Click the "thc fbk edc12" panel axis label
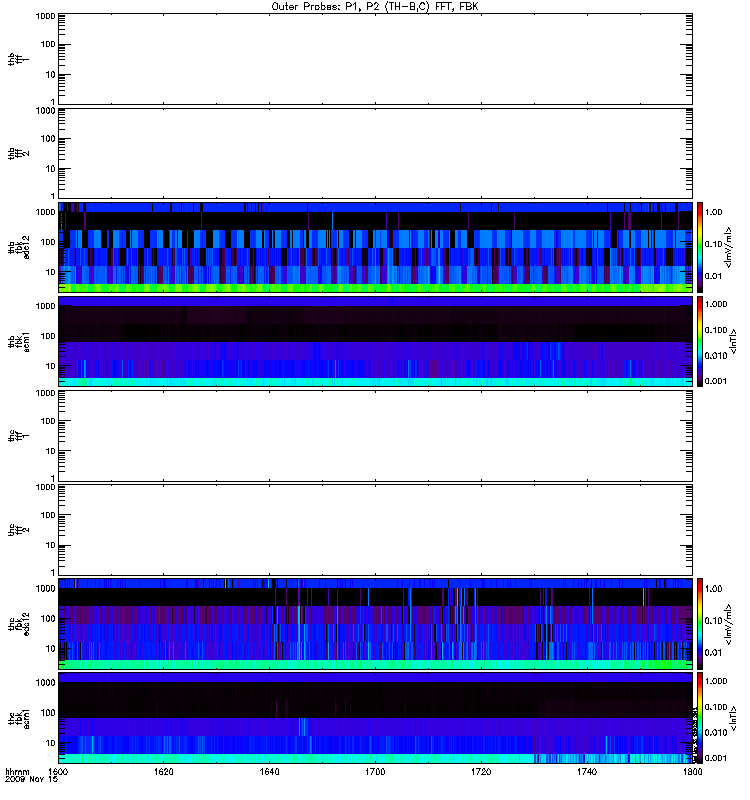This screenshot has width=750, height=800. 18,623
